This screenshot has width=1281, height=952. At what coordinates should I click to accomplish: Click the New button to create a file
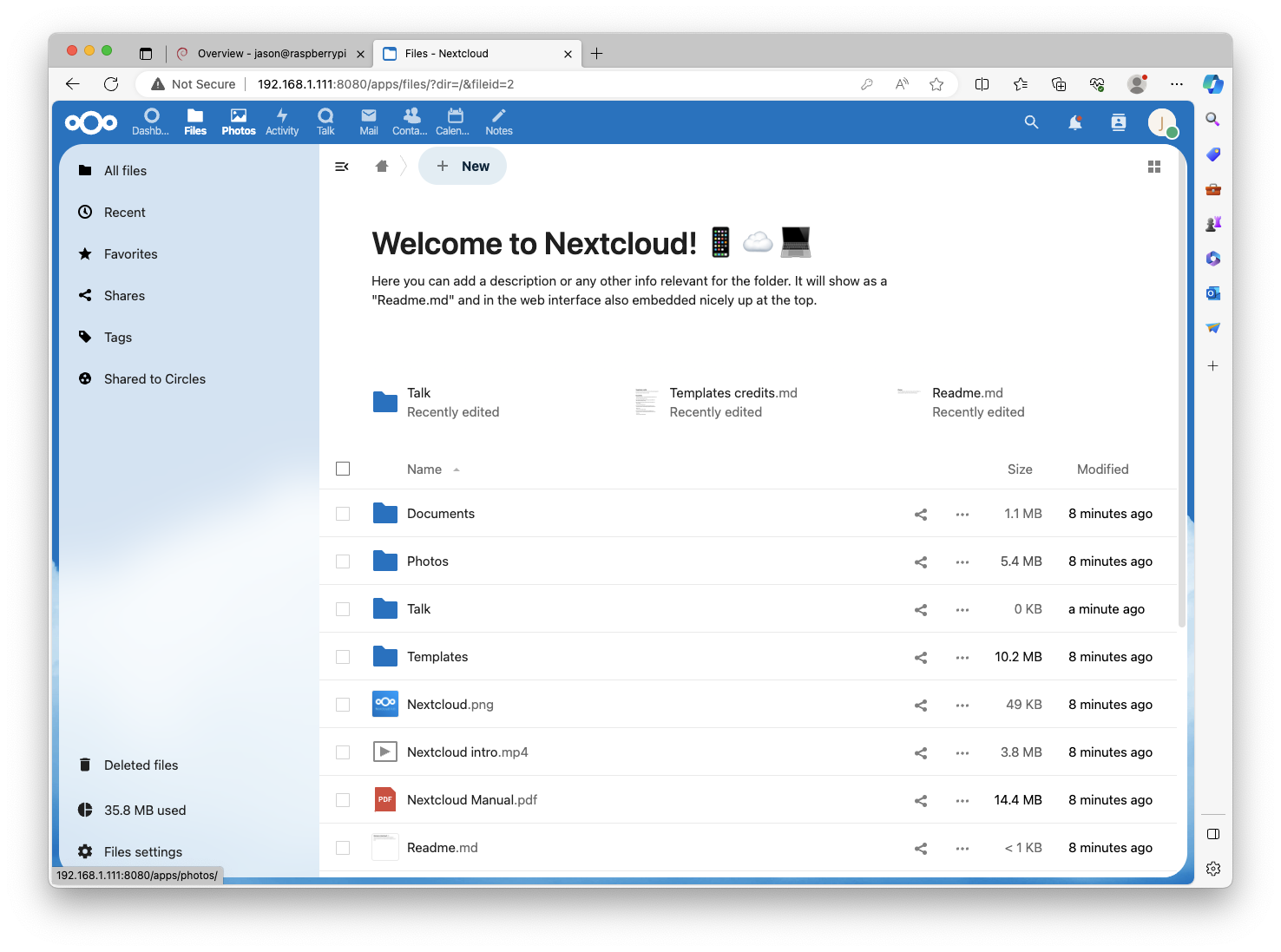(463, 166)
